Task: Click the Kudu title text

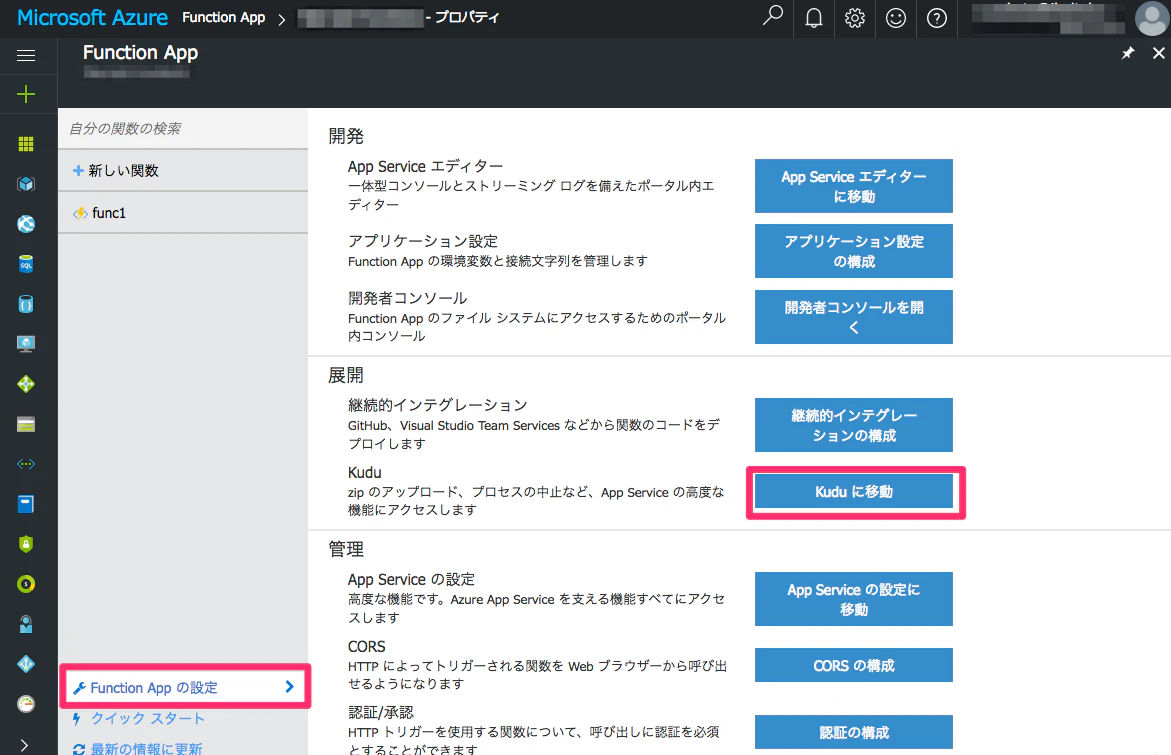Action: point(364,472)
